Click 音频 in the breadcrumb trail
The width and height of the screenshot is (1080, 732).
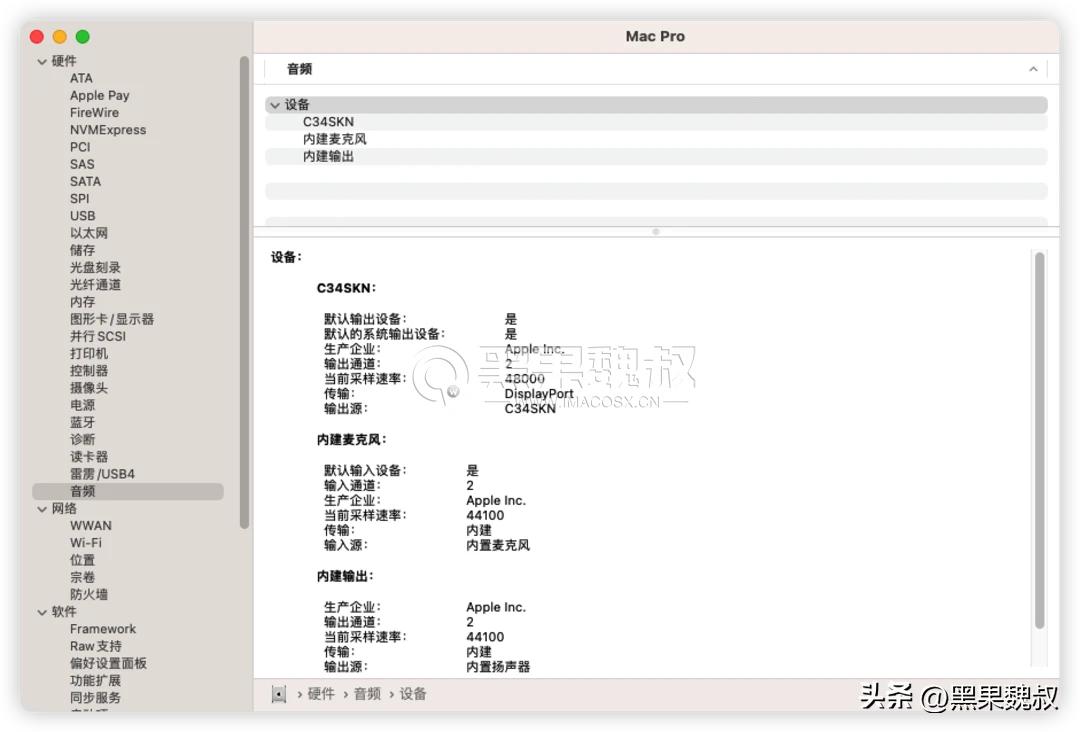(x=367, y=693)
